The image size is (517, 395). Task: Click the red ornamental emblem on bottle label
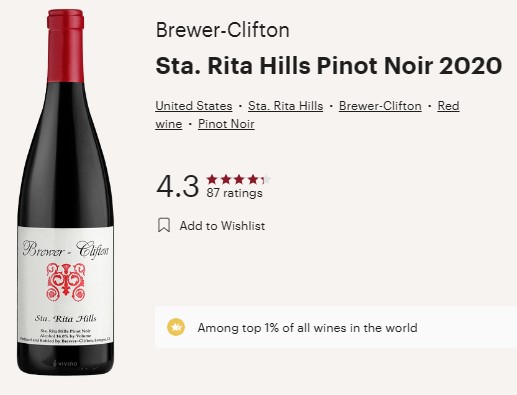coord(66,282)
